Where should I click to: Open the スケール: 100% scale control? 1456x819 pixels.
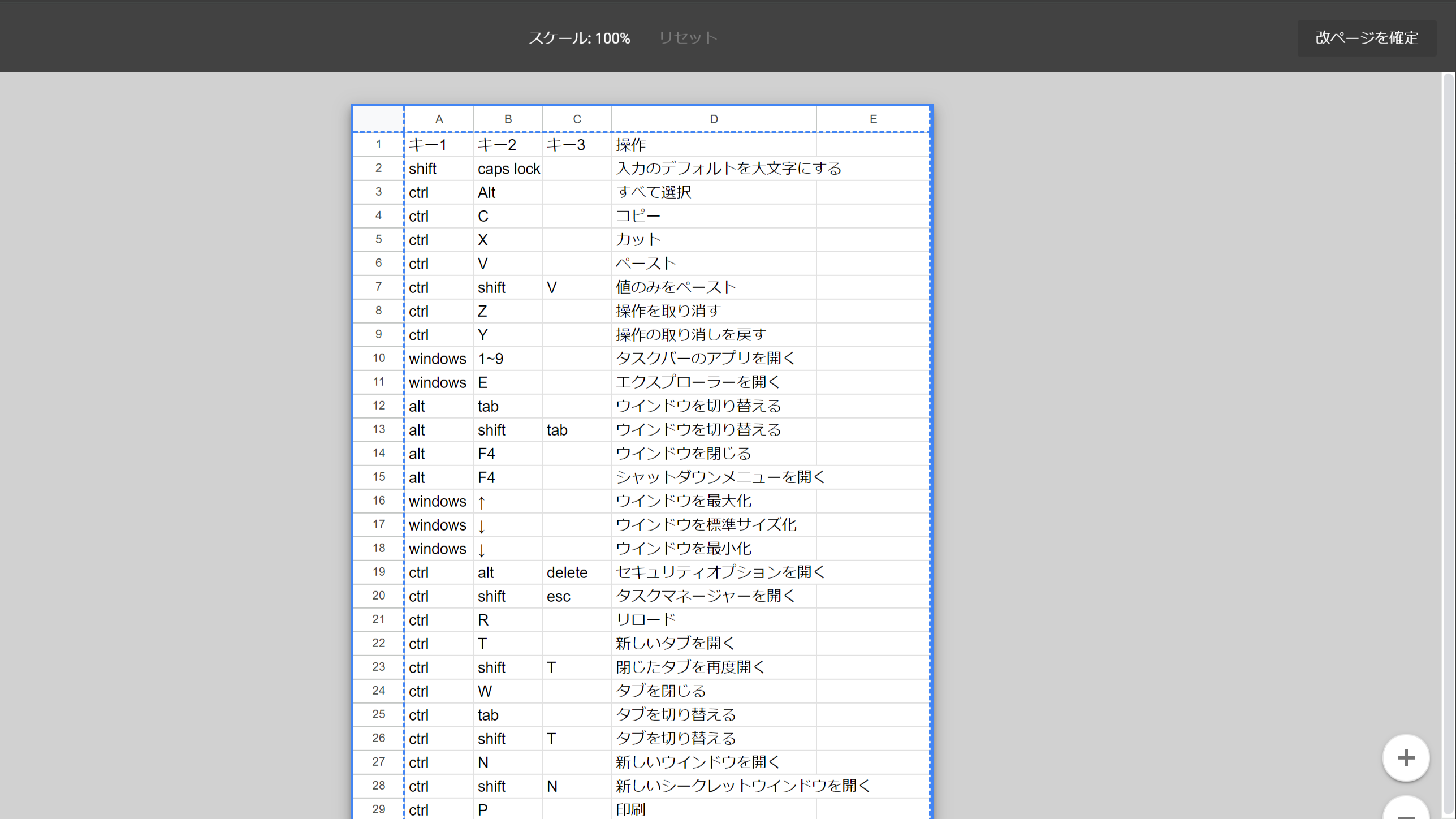(579, 38)
